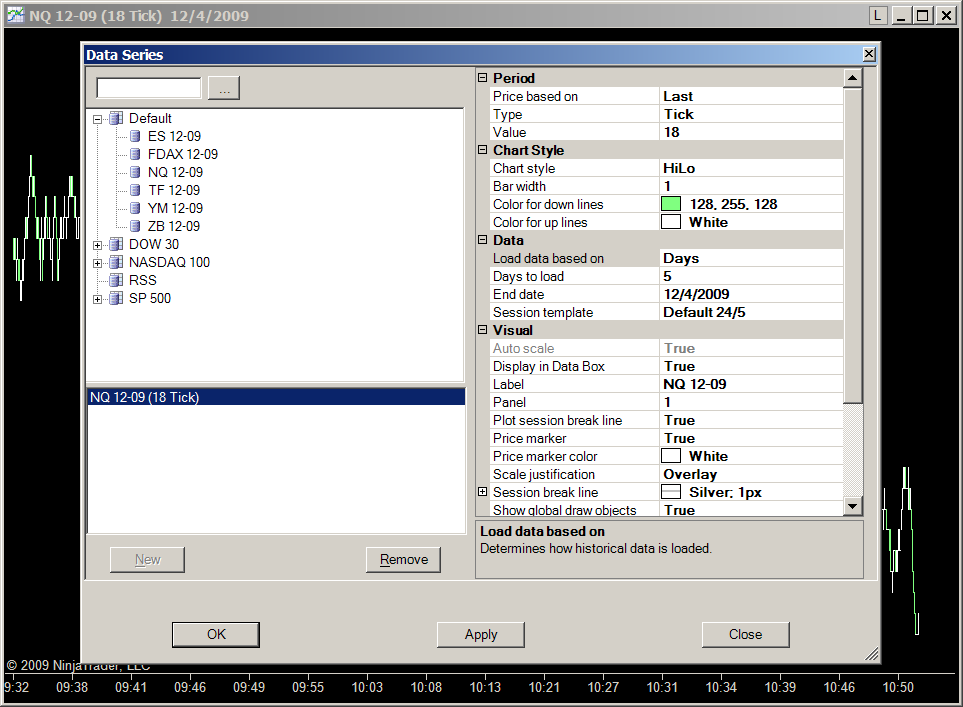Click the color swatch for down lines
Screen dimensions: 963x707
click(x=671, y=204)
